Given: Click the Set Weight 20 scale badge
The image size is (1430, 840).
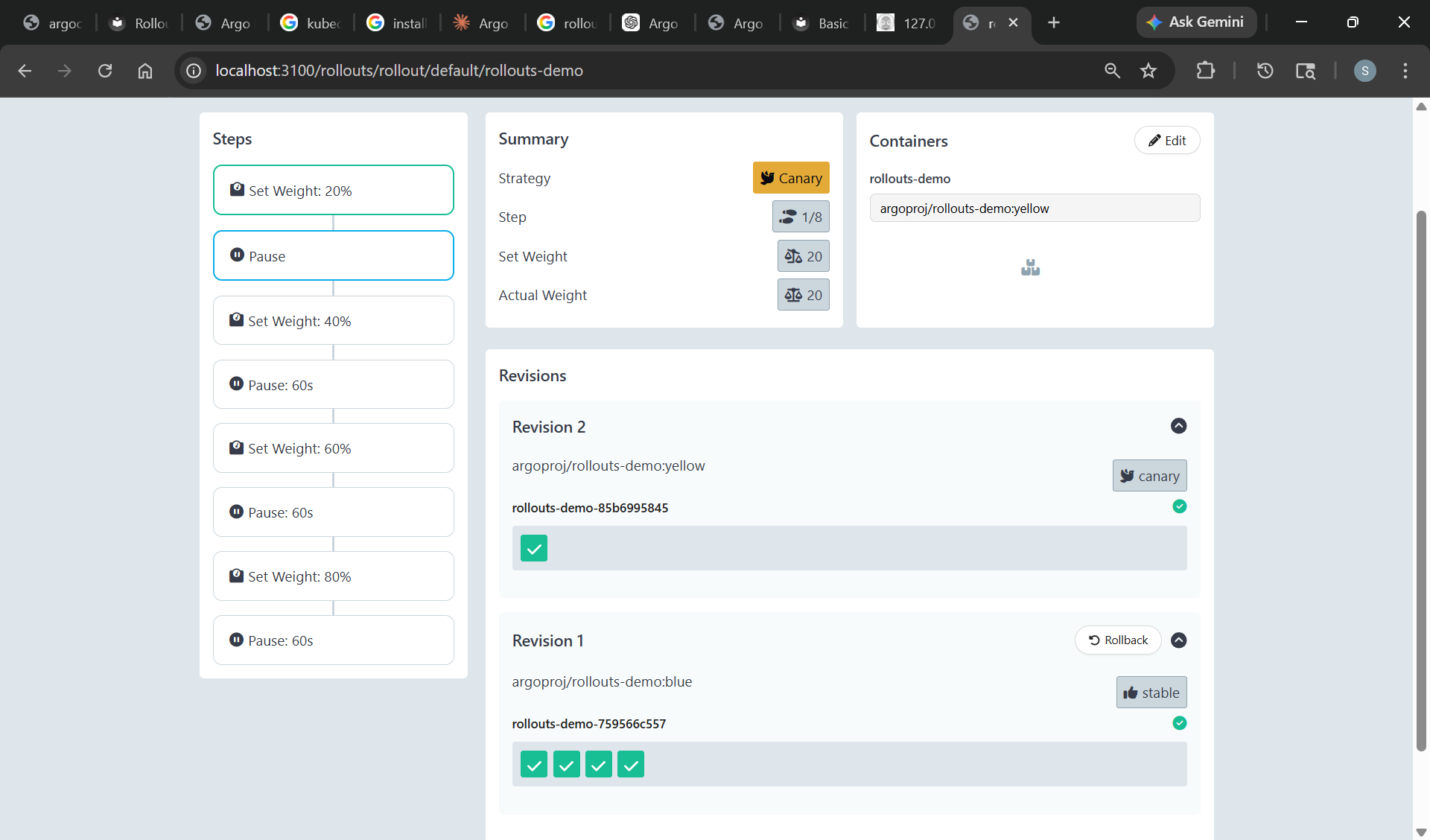Looking at the screenshot, I should (x=803, y=256).
